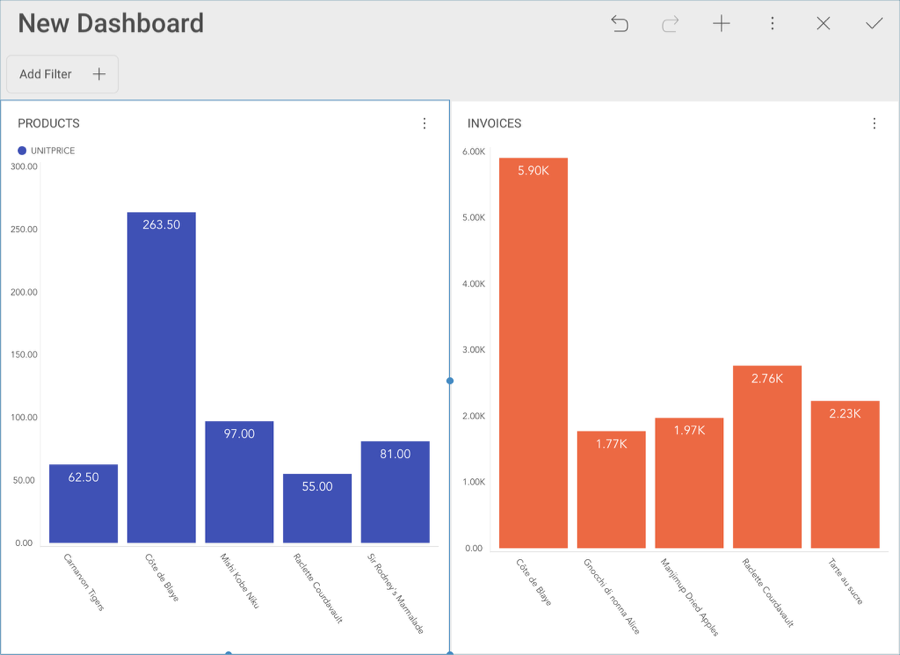Click the New Dashboard title
Image resolution: width=900 pixels, height=655 pixels.
click(111, 24)
